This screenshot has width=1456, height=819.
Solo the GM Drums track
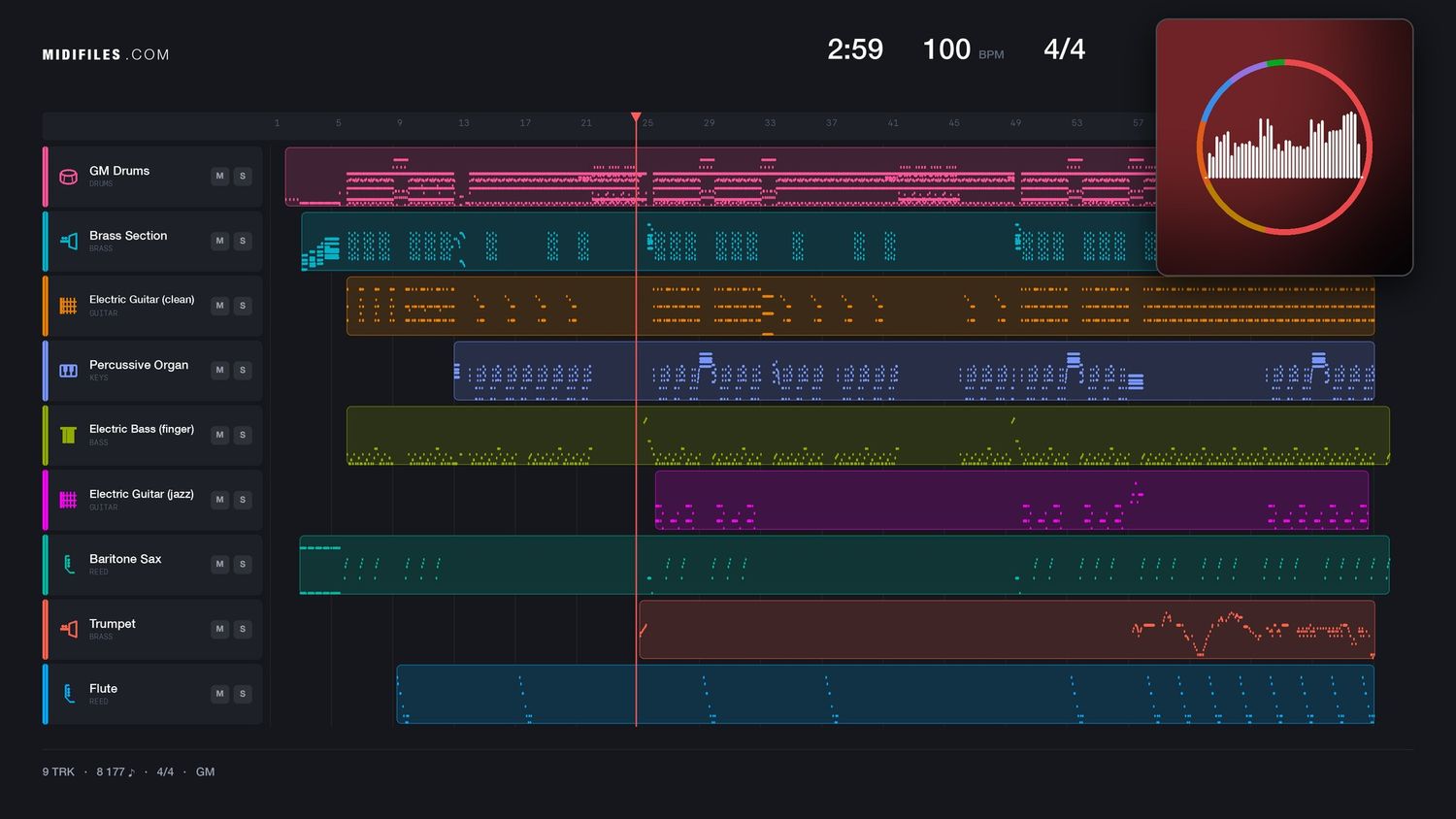tap(243, 177)
